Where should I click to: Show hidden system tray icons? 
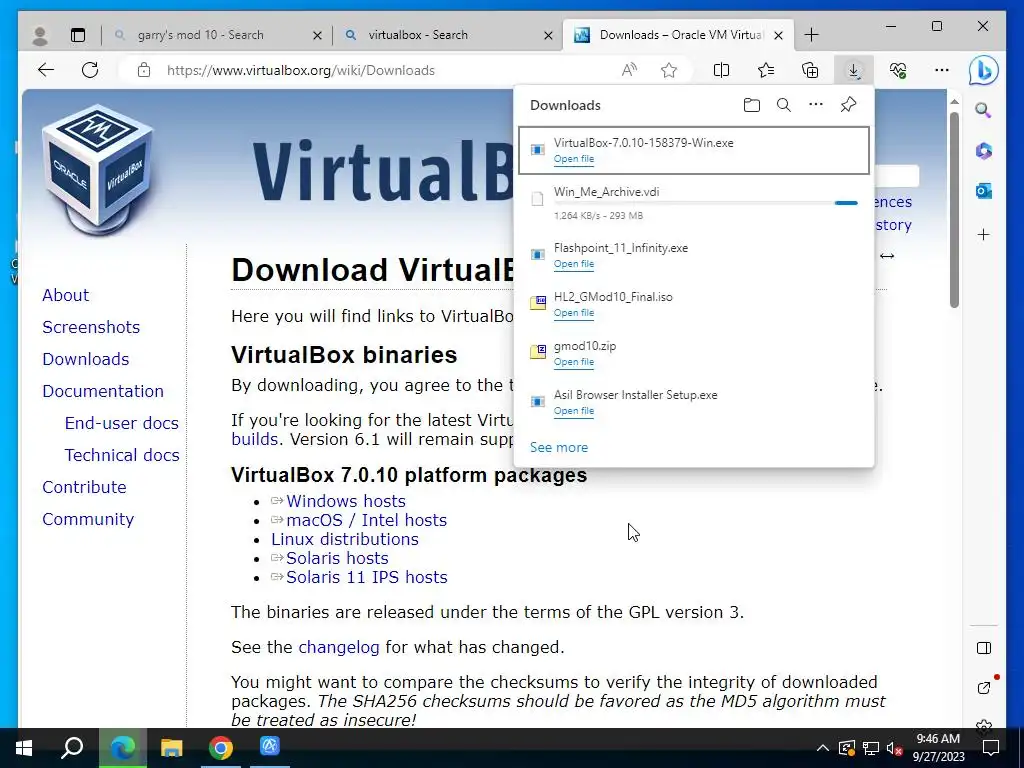tap(823, 748)
